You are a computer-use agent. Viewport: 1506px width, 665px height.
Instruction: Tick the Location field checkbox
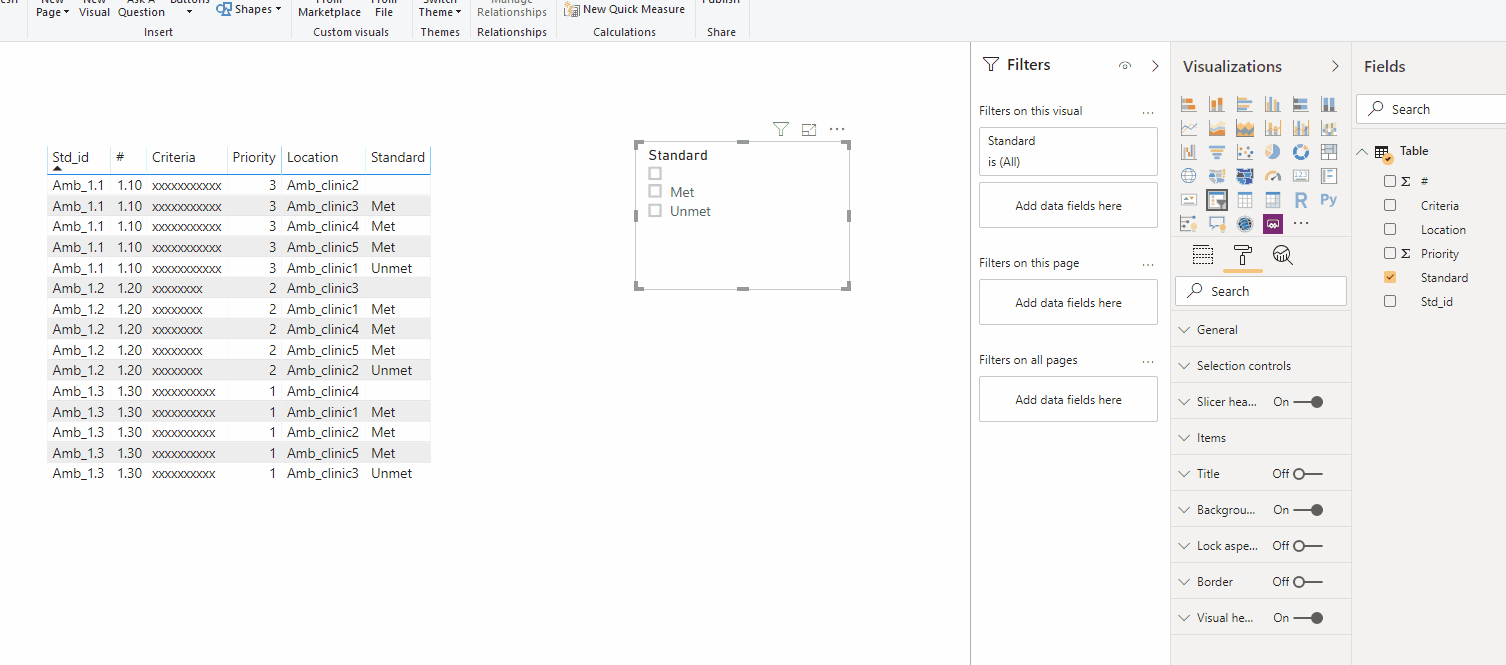1390,229
